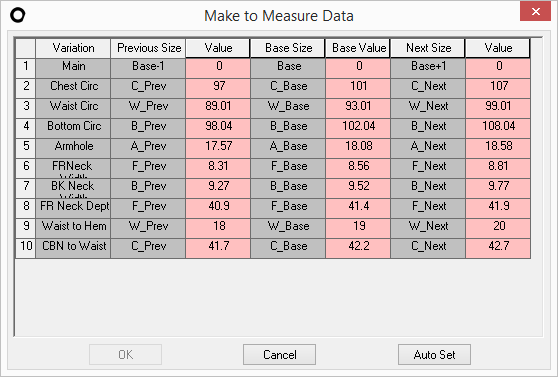Select the Next Size column header
Image resolution: width=558 pixels, height=377 pixels.
tap(428, 48)
